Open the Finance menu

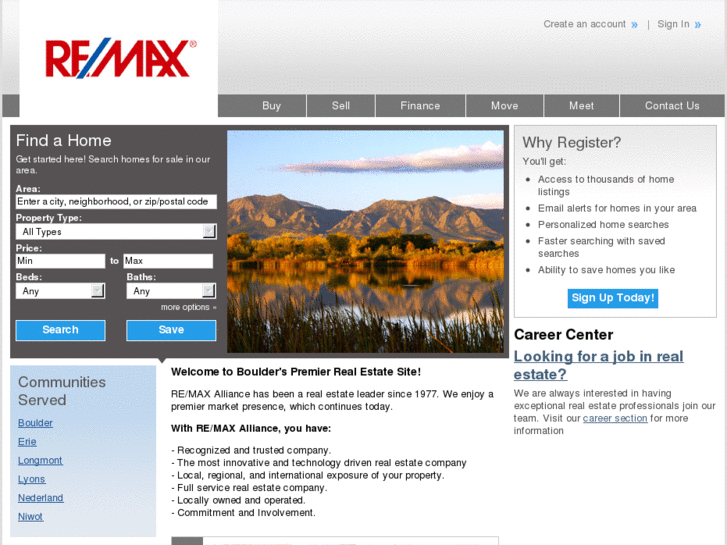(420, 106)
